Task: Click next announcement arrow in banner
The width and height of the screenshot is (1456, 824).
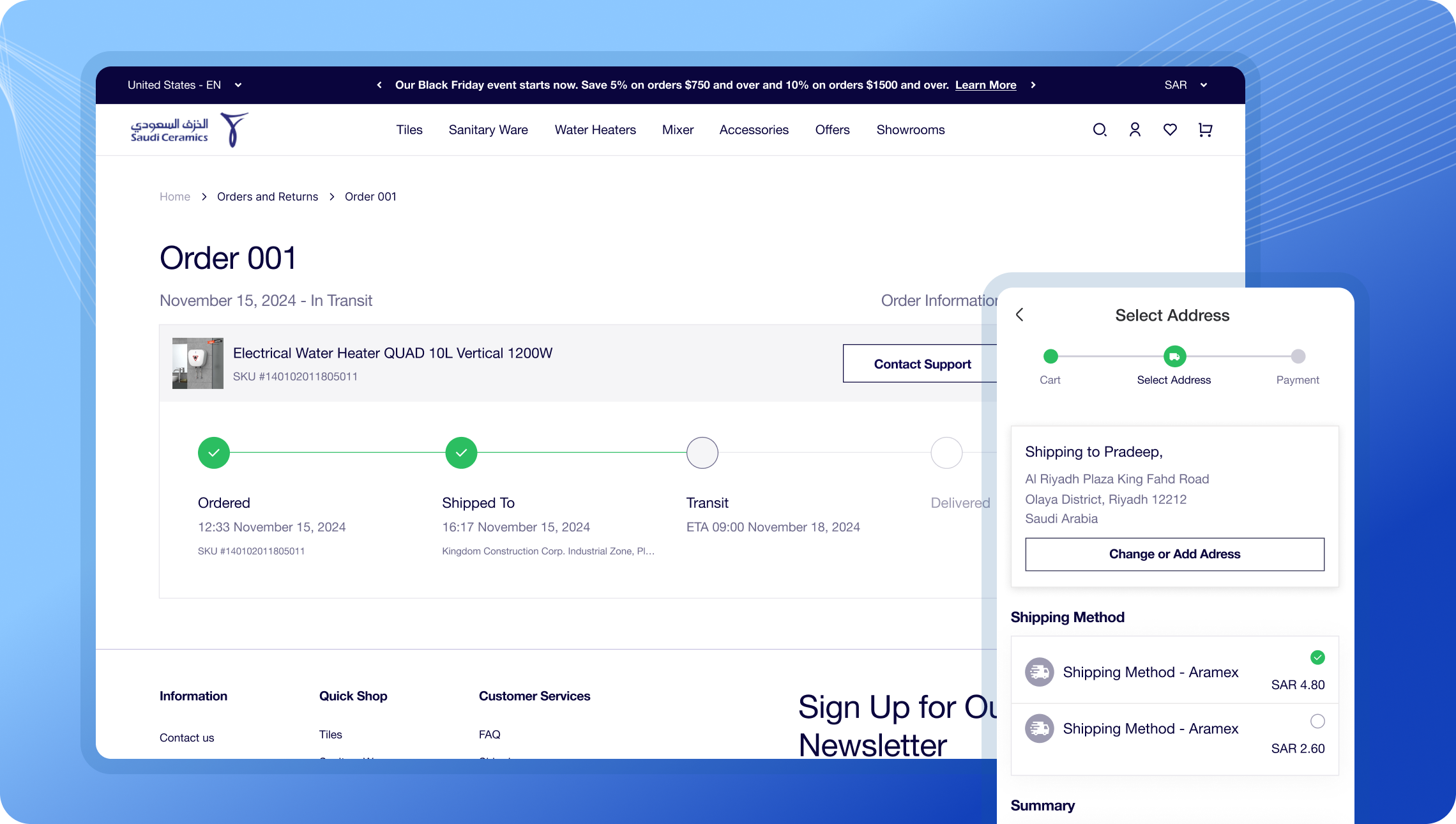Action: click(1033, 85)
